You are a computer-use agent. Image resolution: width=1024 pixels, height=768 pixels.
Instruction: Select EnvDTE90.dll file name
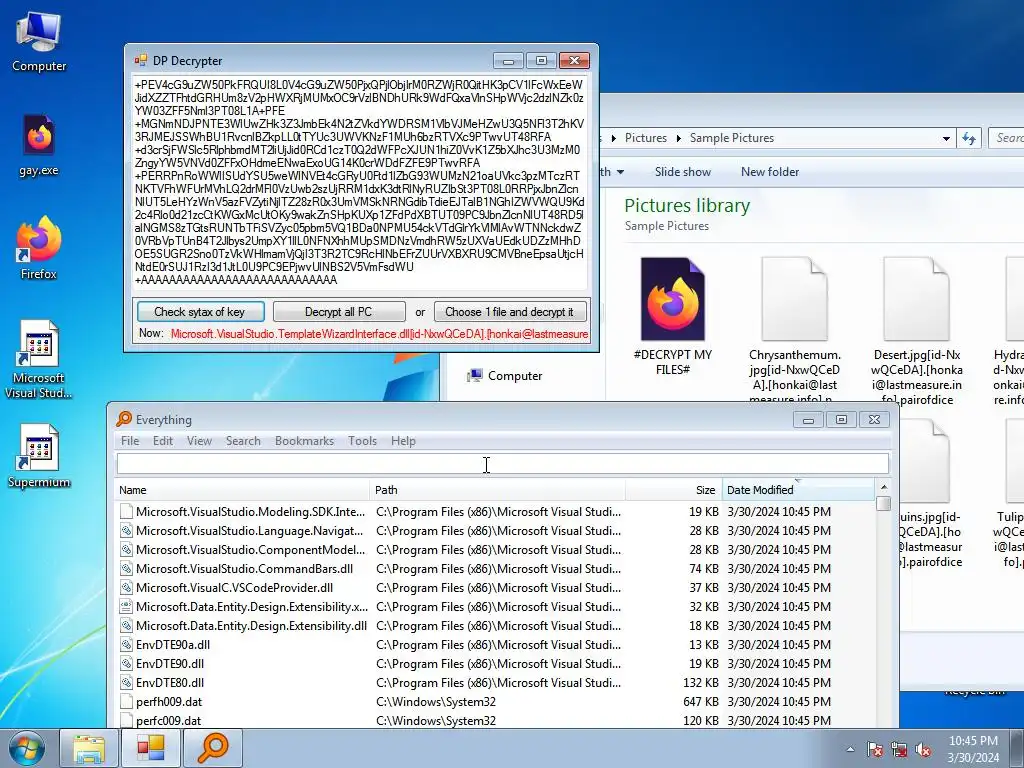(x=170, y=664)
